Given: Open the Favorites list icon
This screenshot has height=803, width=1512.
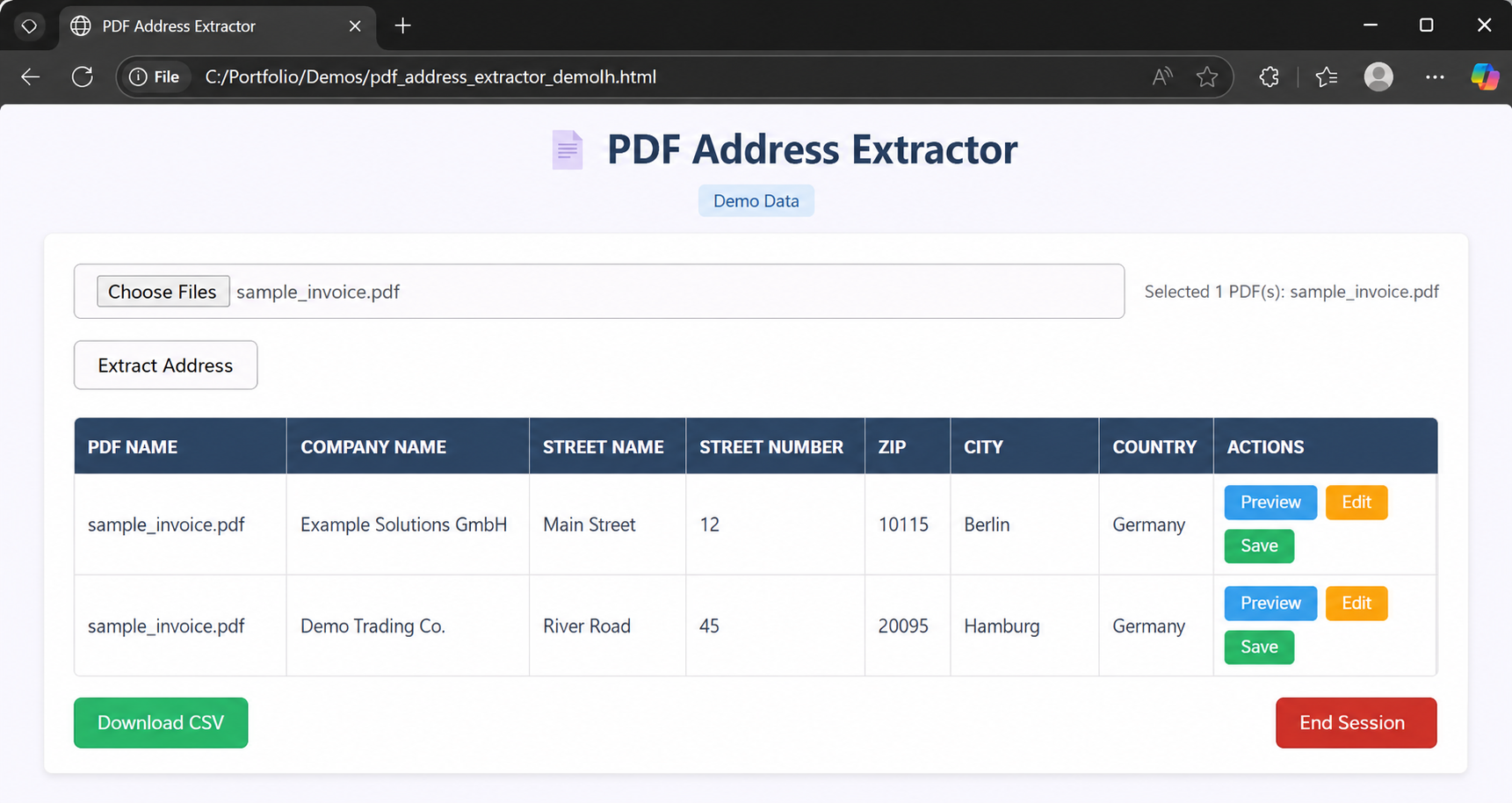Looking at the screenshot, I should pyautogui.click(x=1327, y=77).
